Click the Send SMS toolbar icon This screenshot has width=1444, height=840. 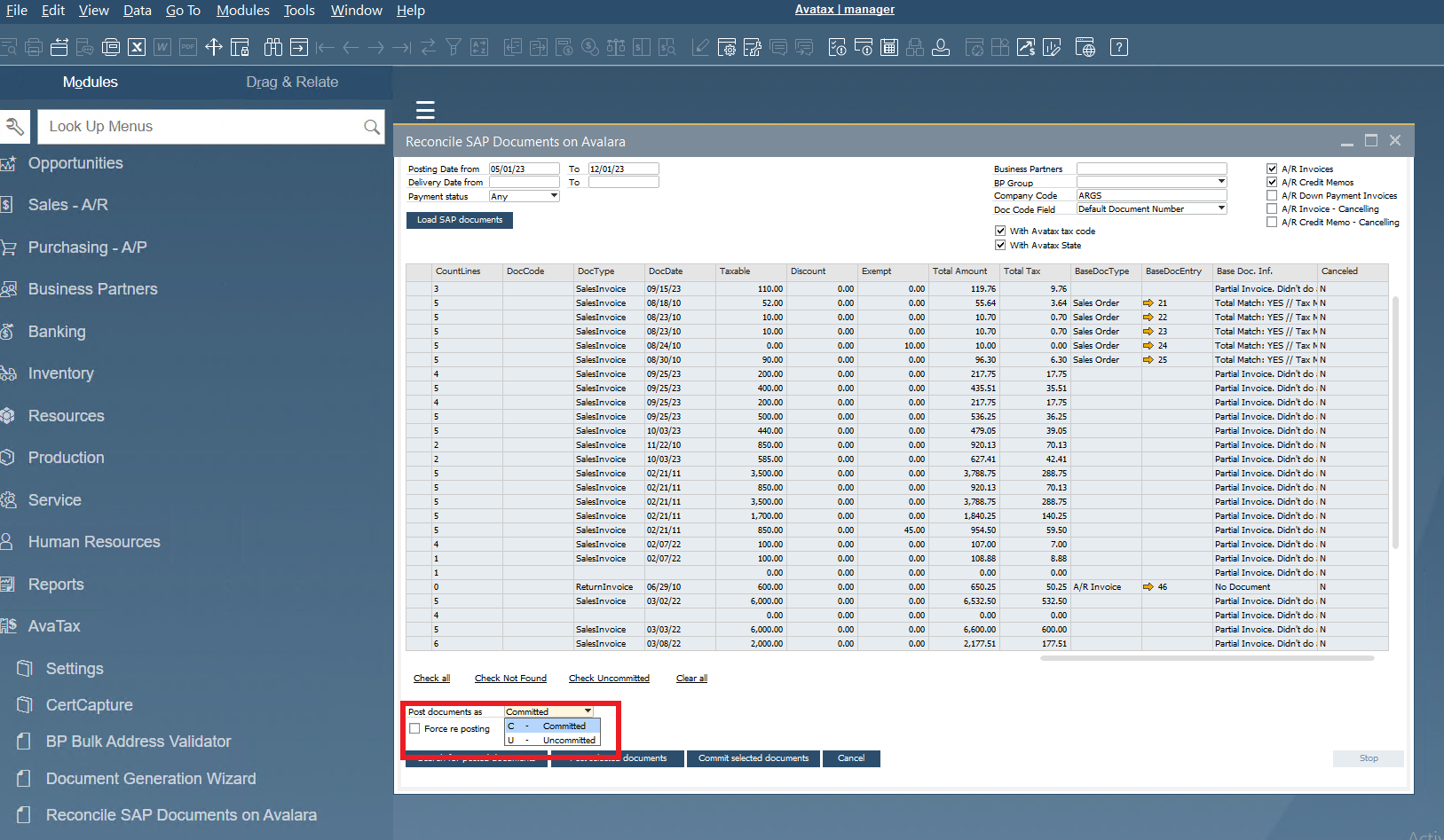click(85, 47)
